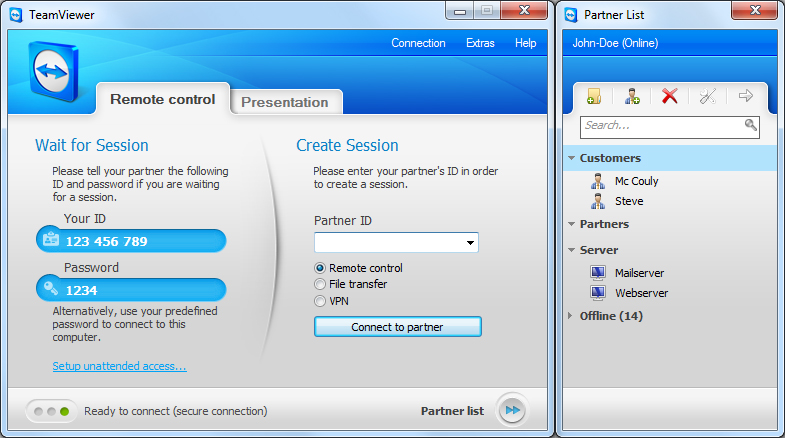Select the Mailserver entry name
Viewport: 785px width, 438px height.
click(639, 273)
